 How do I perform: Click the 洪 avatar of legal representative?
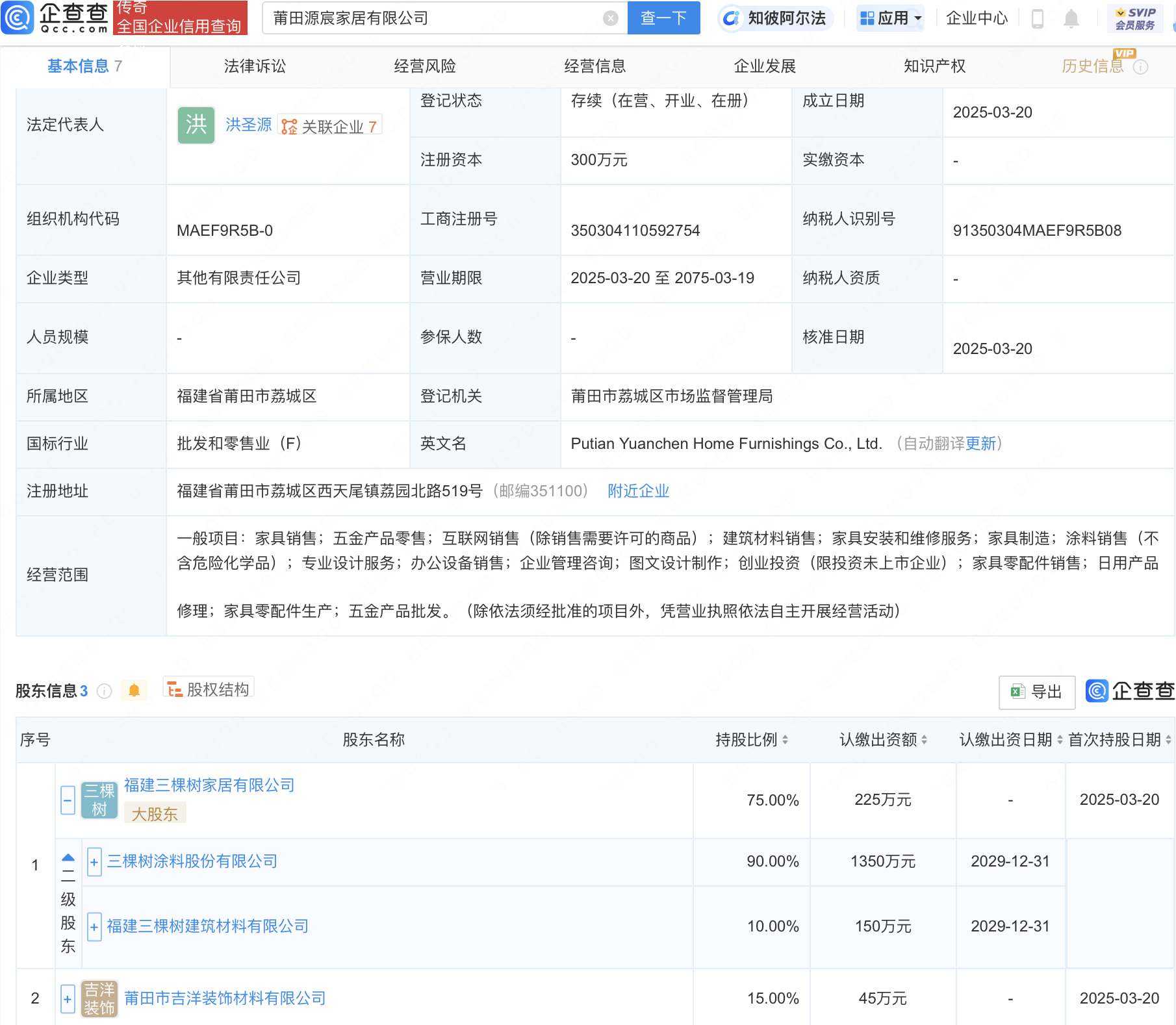[196, 125]
